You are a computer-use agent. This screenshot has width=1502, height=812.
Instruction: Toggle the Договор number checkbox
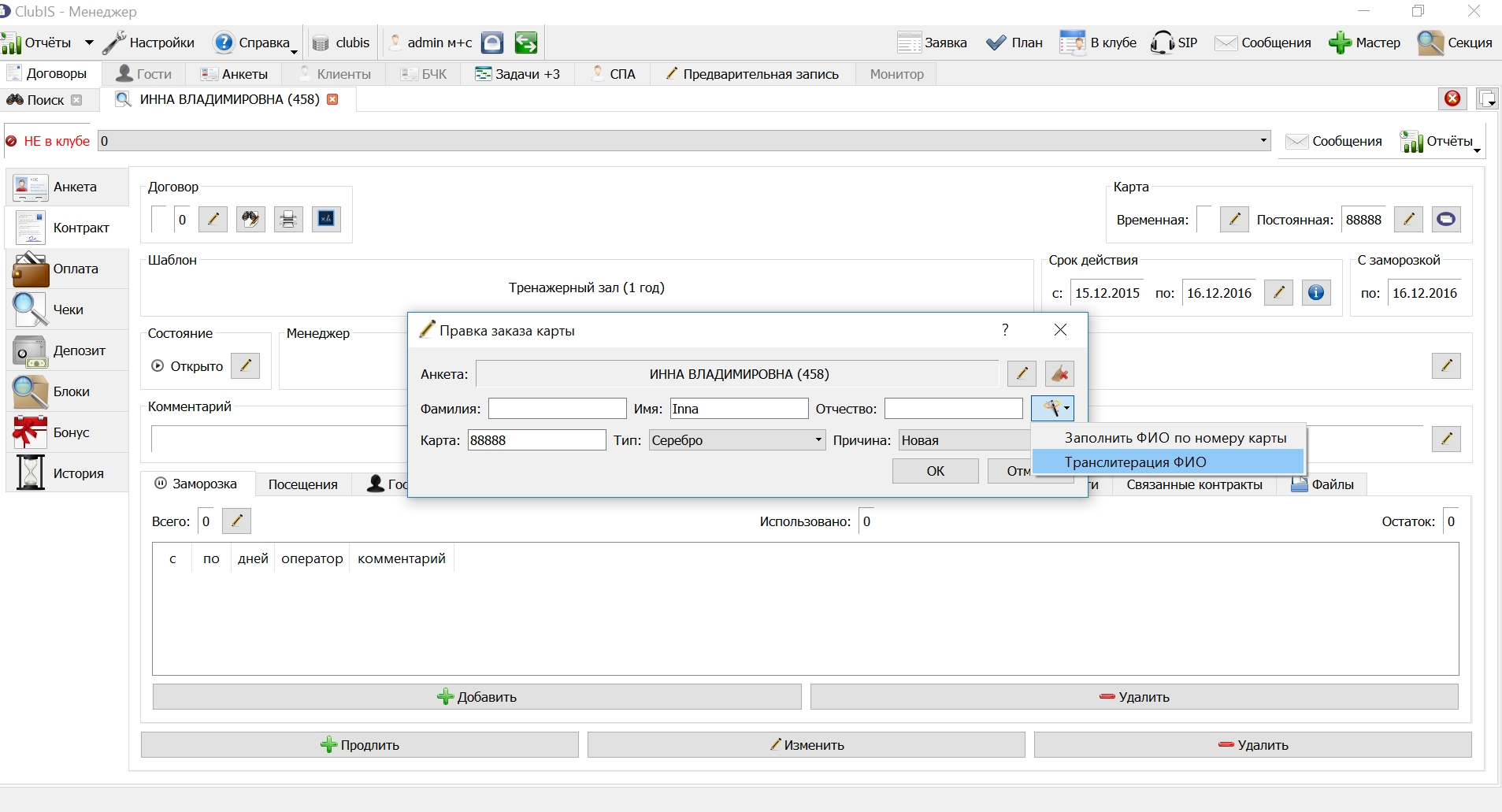pos(159,219)
